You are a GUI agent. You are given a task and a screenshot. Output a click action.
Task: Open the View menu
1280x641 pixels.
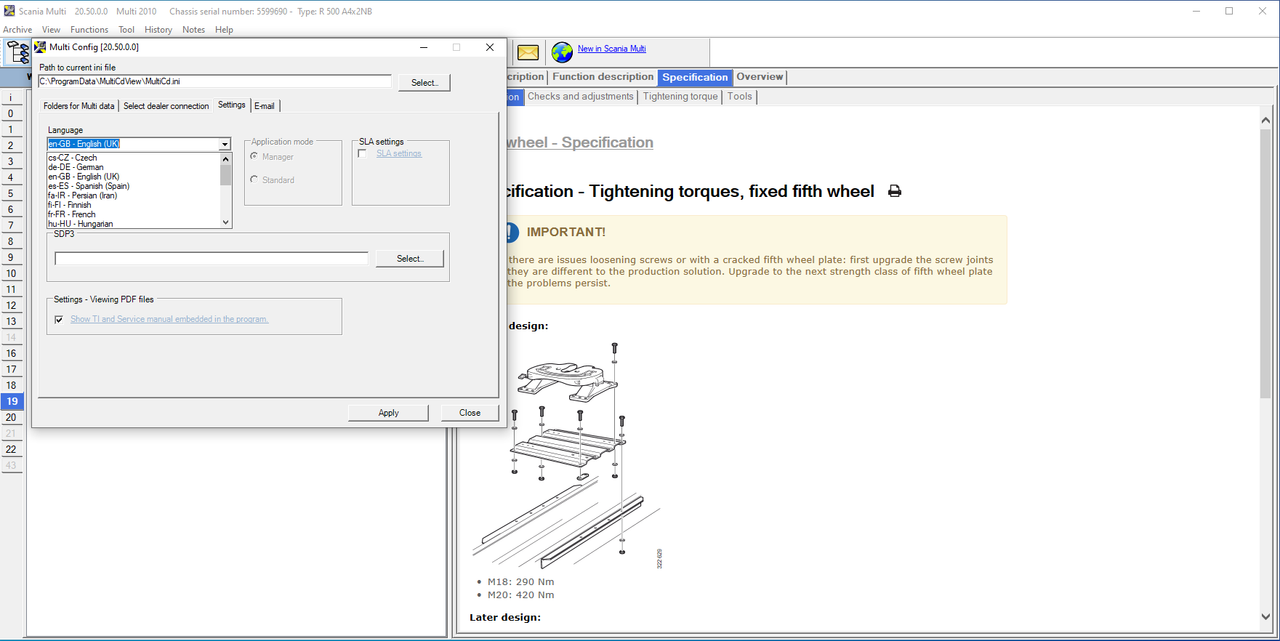(51, 29)
